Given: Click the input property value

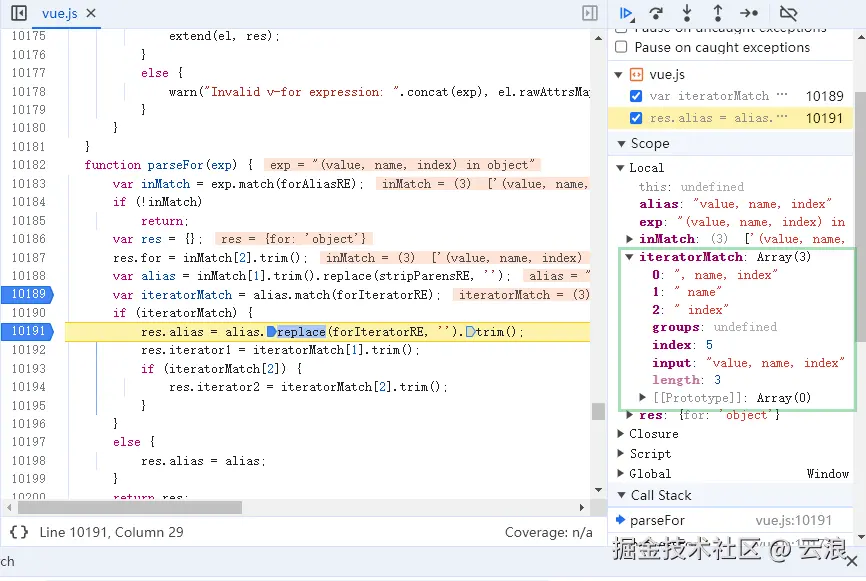Looking at the screenshot, I should 775,363.
